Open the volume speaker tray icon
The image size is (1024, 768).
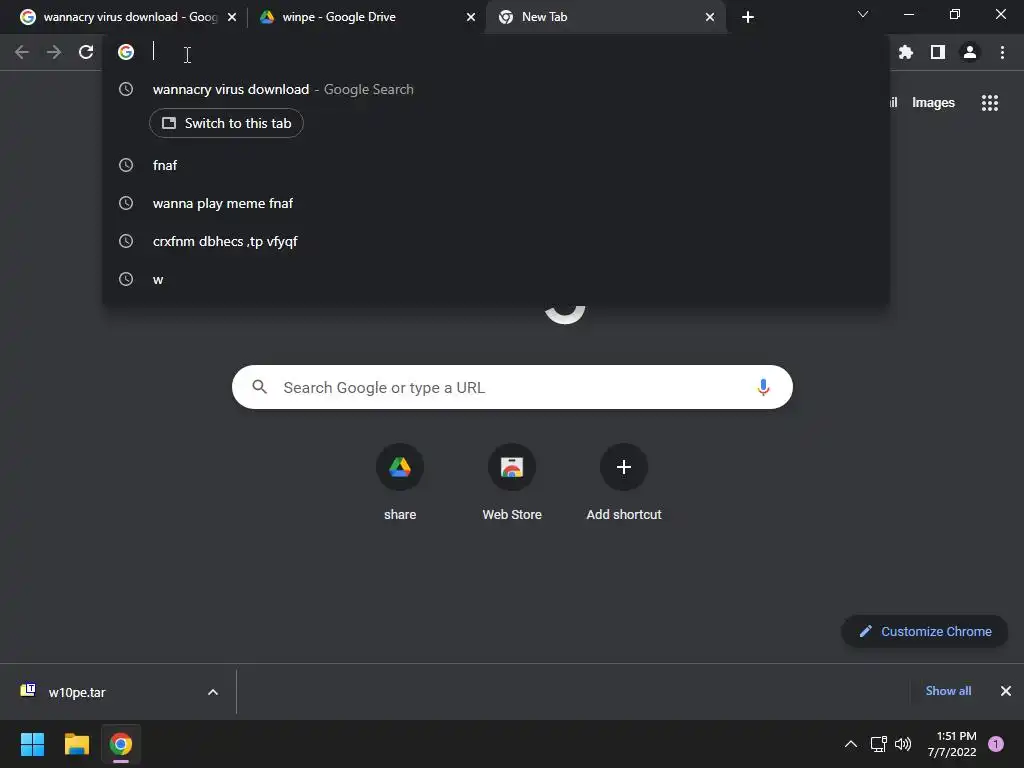point(903,744)
